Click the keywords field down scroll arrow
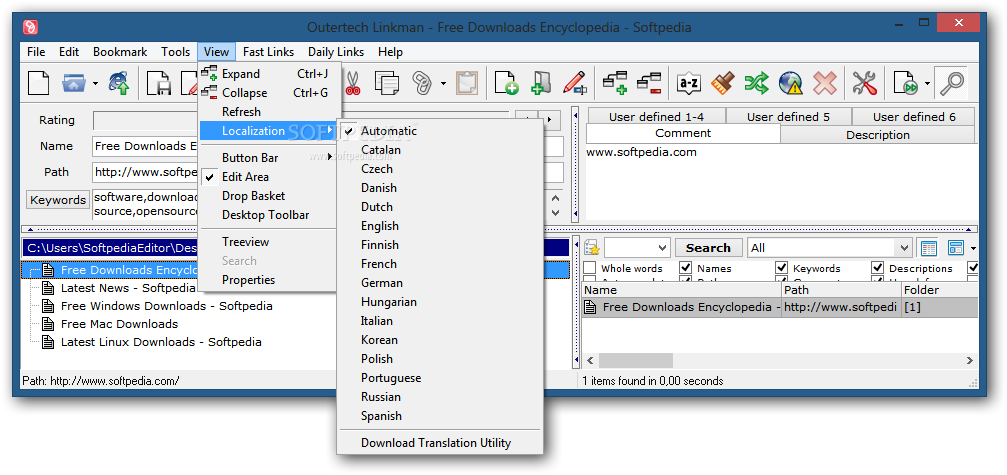Image resolution: width=1007 pixels, height=475 pixels. click(x=556, y=212)
